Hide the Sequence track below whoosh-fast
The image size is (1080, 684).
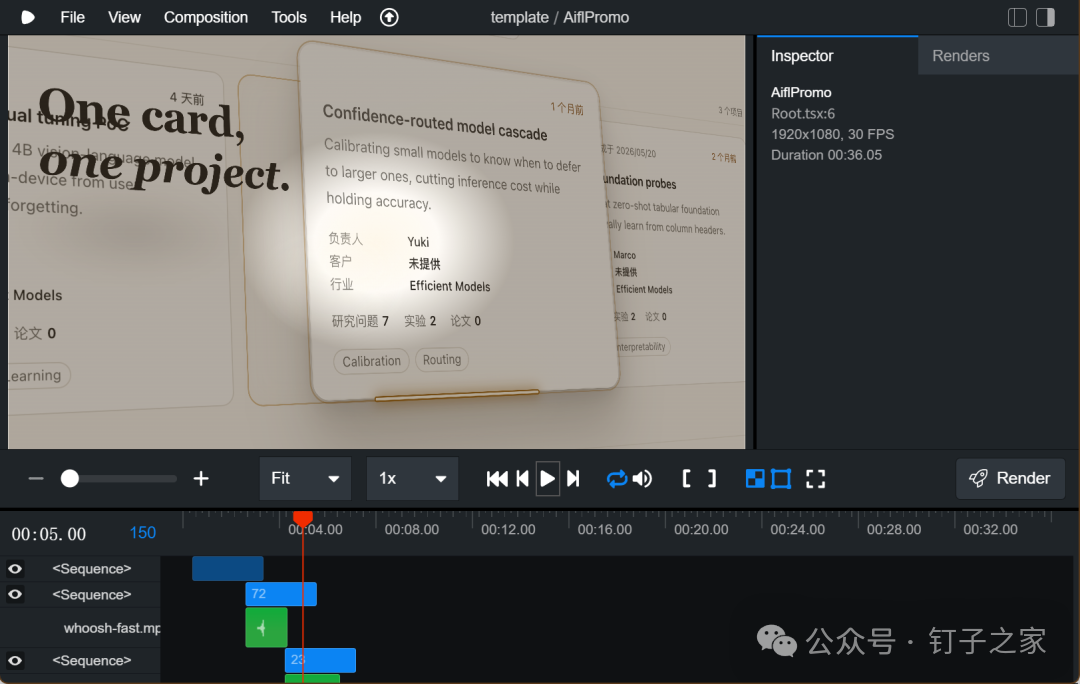coord(14,661)
